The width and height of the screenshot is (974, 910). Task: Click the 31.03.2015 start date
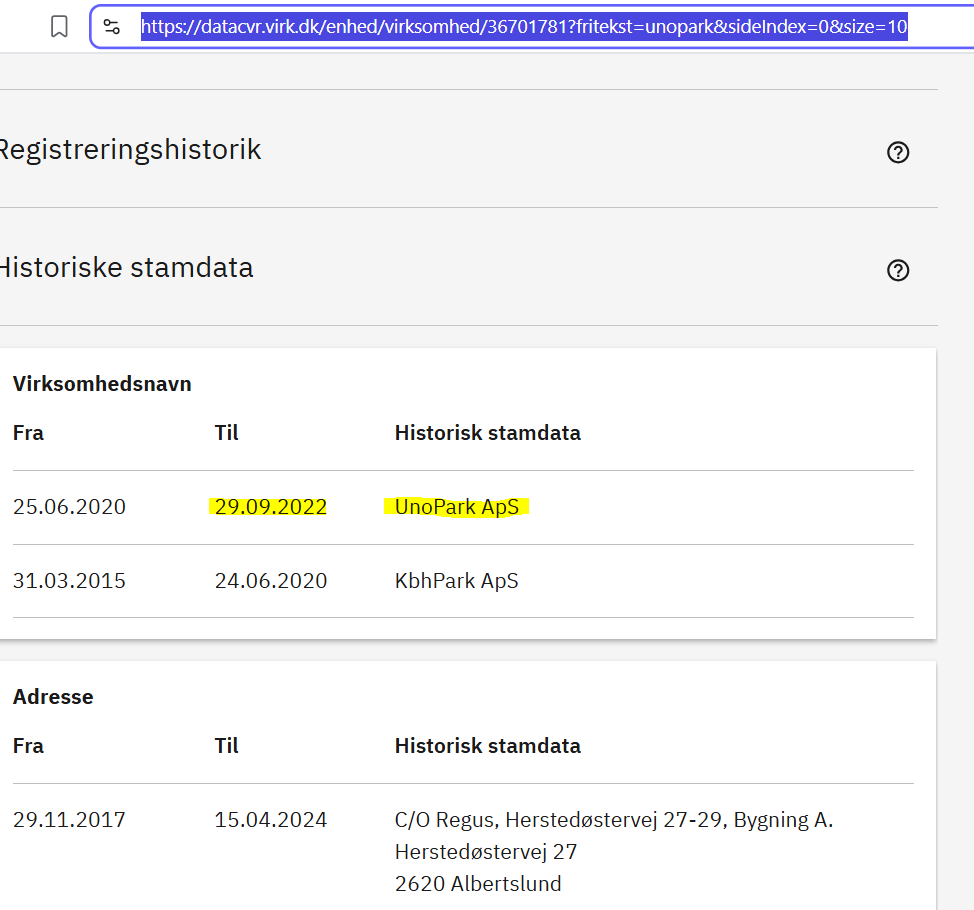pos(69,581)
